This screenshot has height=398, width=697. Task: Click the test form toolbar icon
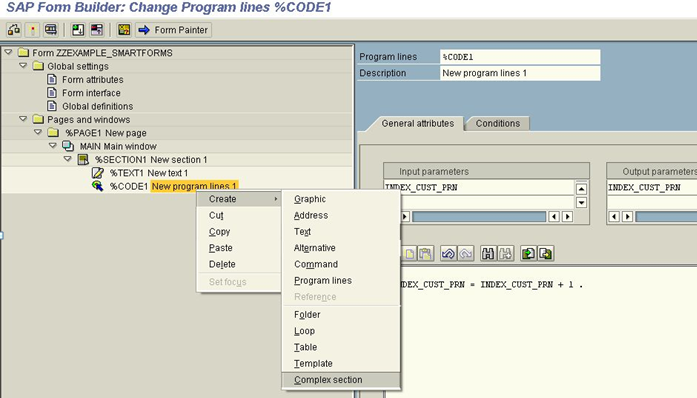pos(51,30)
